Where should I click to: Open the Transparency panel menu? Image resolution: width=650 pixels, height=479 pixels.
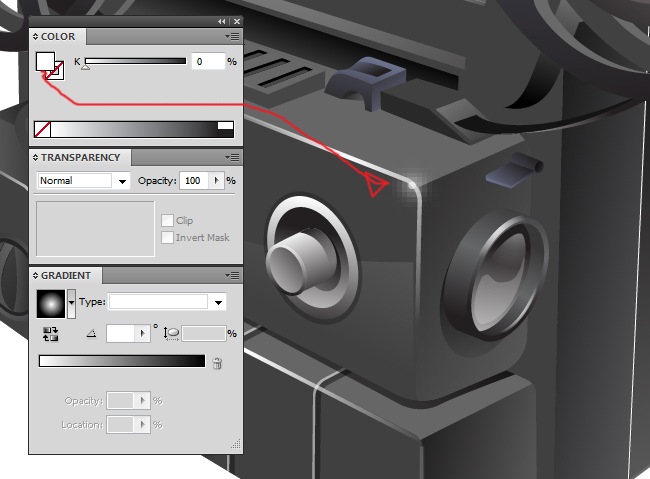(x=233, y=158)
